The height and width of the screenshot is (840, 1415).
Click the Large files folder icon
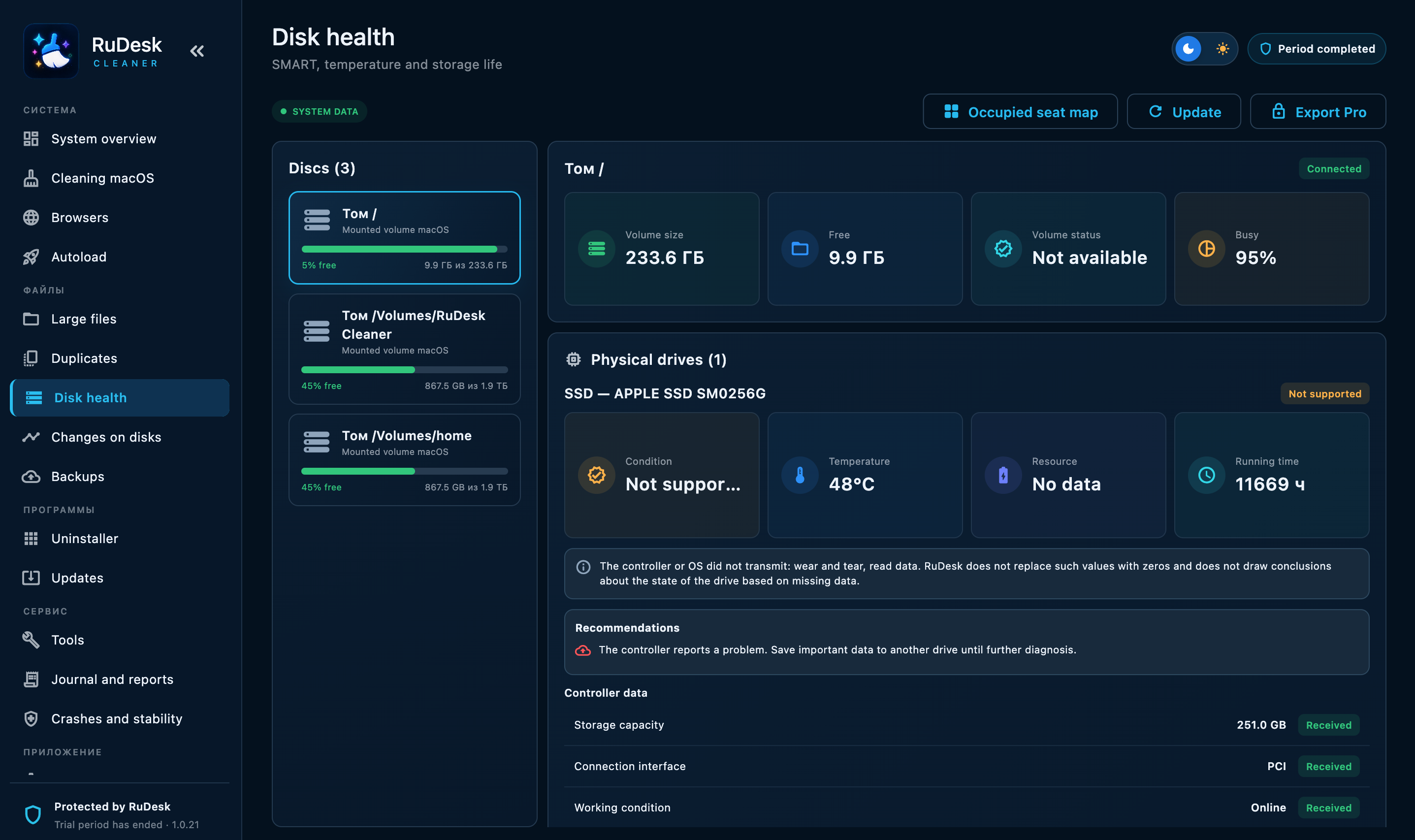[x=31, y=319]
